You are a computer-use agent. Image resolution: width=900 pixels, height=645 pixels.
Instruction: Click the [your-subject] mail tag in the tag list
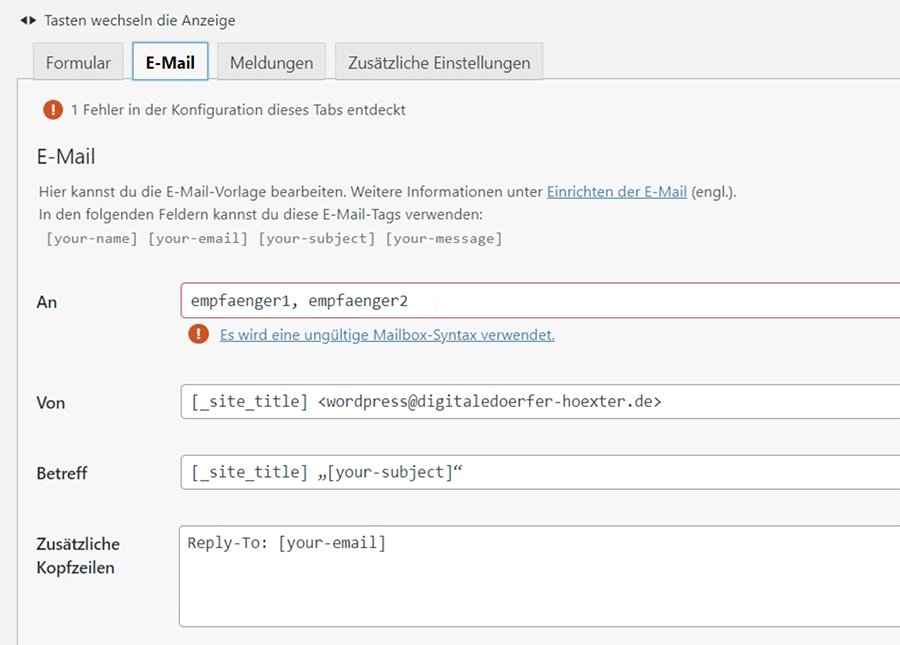click(316, 238)
